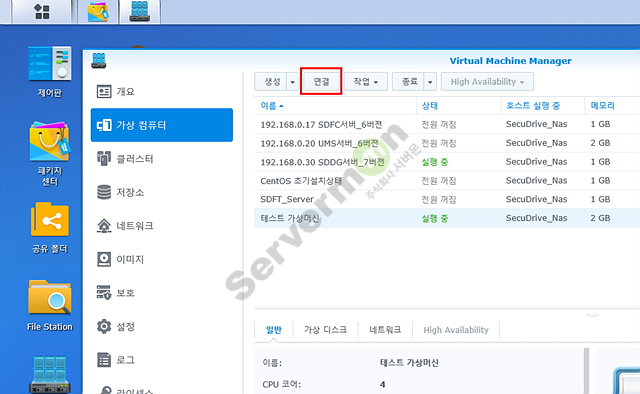Open the Action (작업) dropdown menu
Screen dimensions: 640x394
tap(365, 82)
